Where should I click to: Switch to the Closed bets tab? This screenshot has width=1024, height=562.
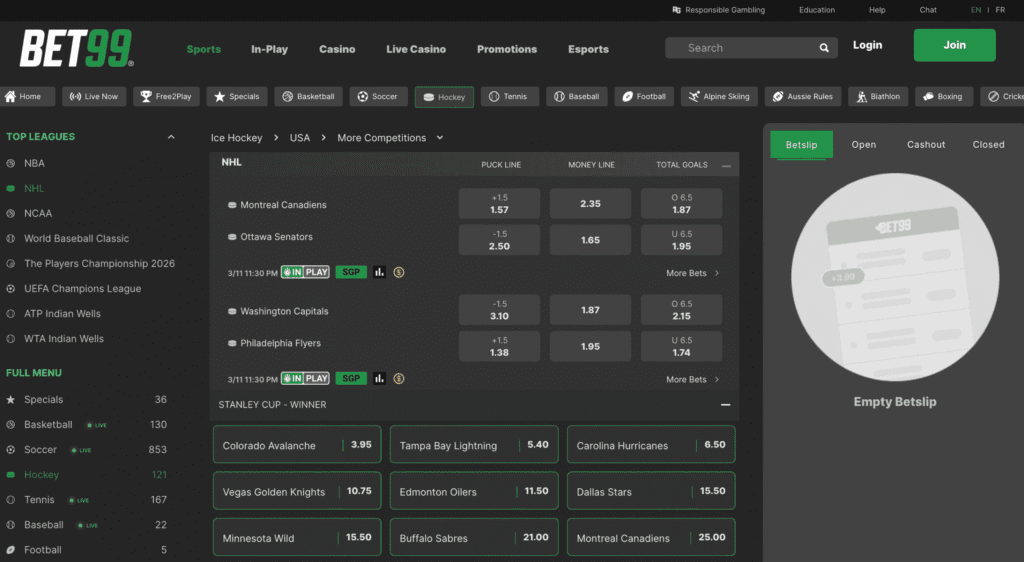click(988, 144)
